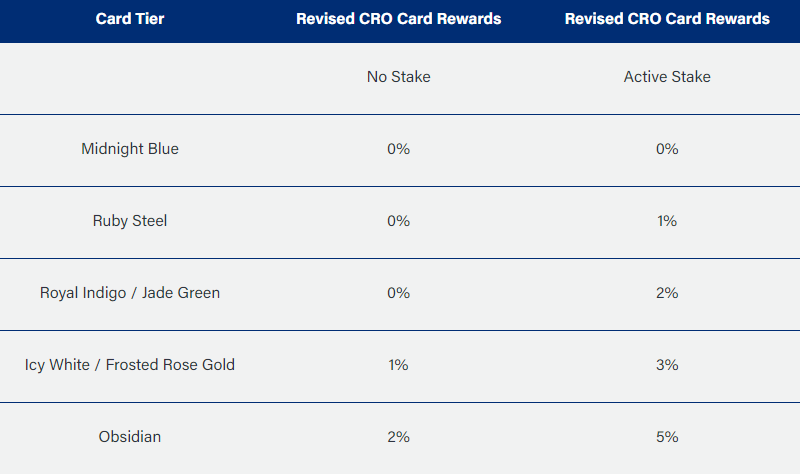Click the Royal Indigo / Jade Green label
800x474 pixels.
pos(130,293)
